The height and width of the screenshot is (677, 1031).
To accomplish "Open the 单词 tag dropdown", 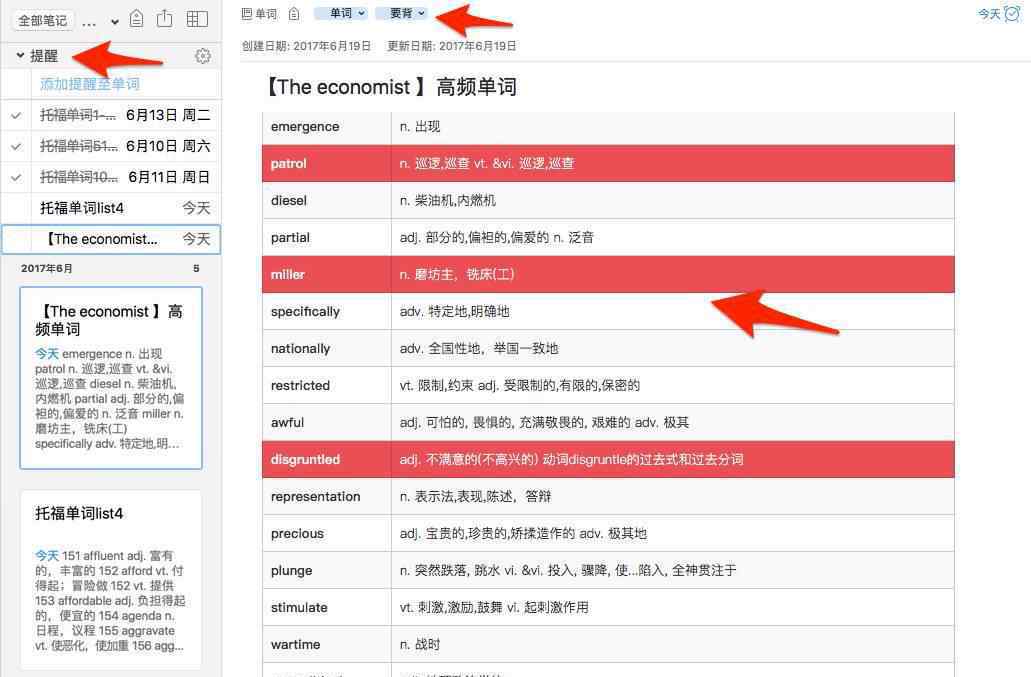I will tap(361, 14).
